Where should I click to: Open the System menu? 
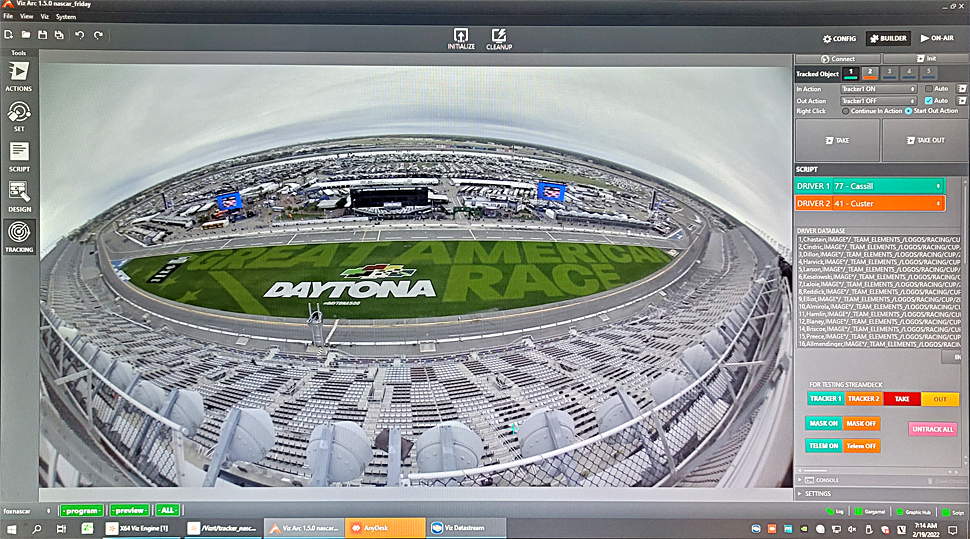tap(66, 17)
